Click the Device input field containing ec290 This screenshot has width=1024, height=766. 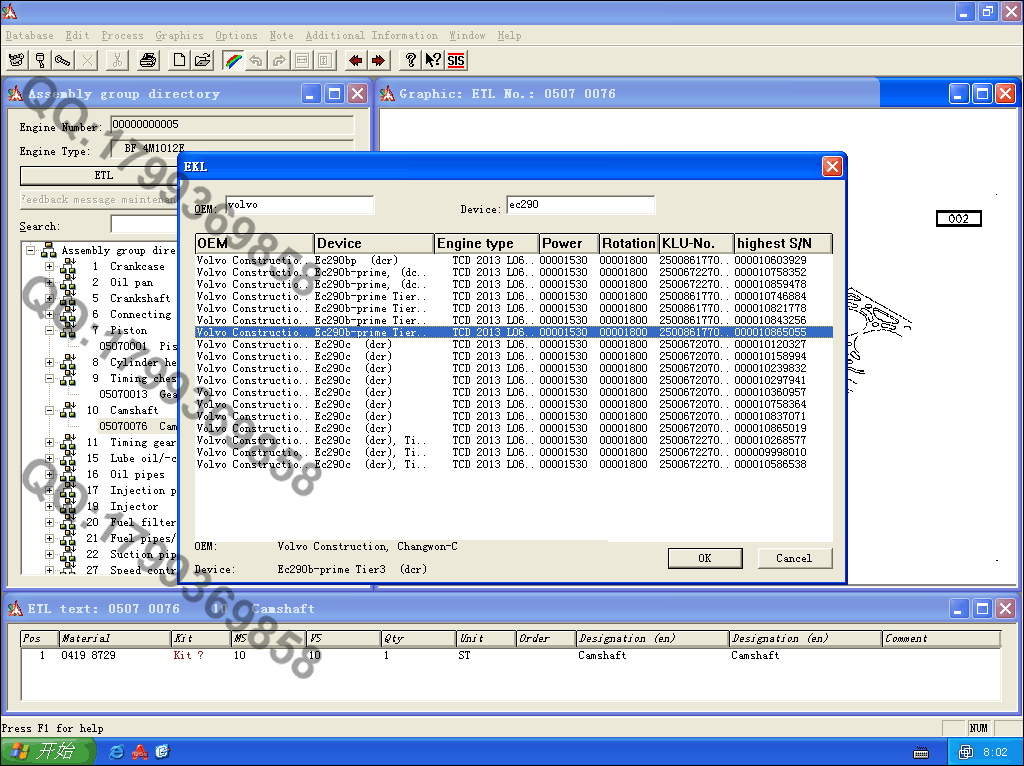click(x=580, y=205)
